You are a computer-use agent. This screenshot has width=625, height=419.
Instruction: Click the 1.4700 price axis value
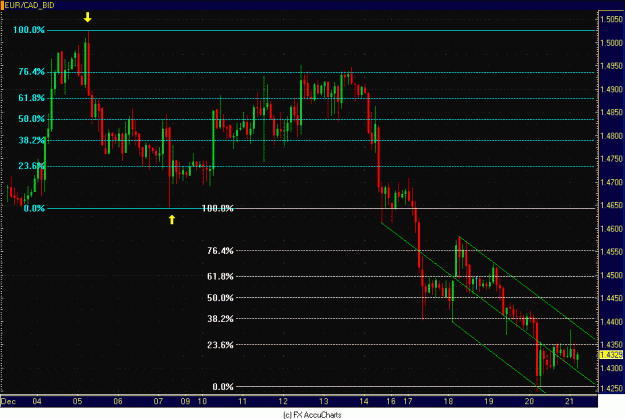pos(611,182)
